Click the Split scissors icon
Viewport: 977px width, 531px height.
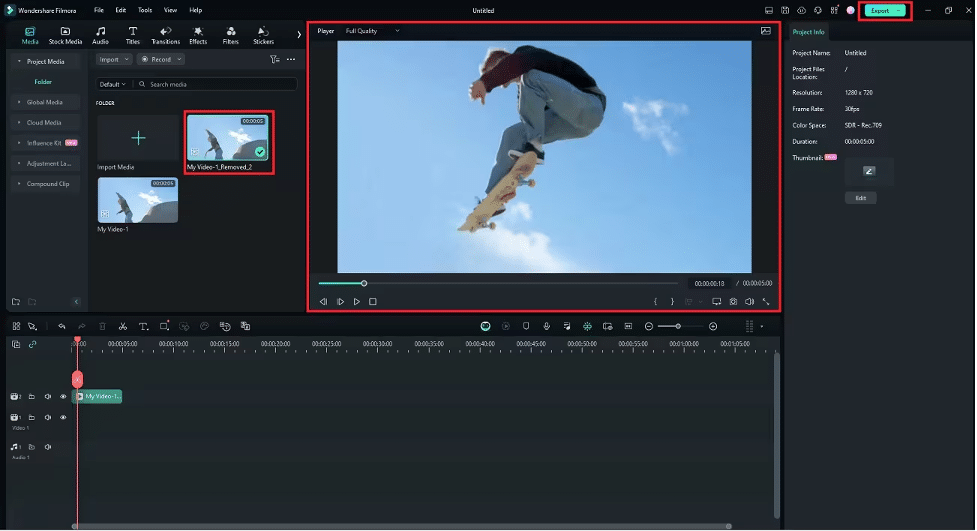pyautogui.click(x=123, y=327)
